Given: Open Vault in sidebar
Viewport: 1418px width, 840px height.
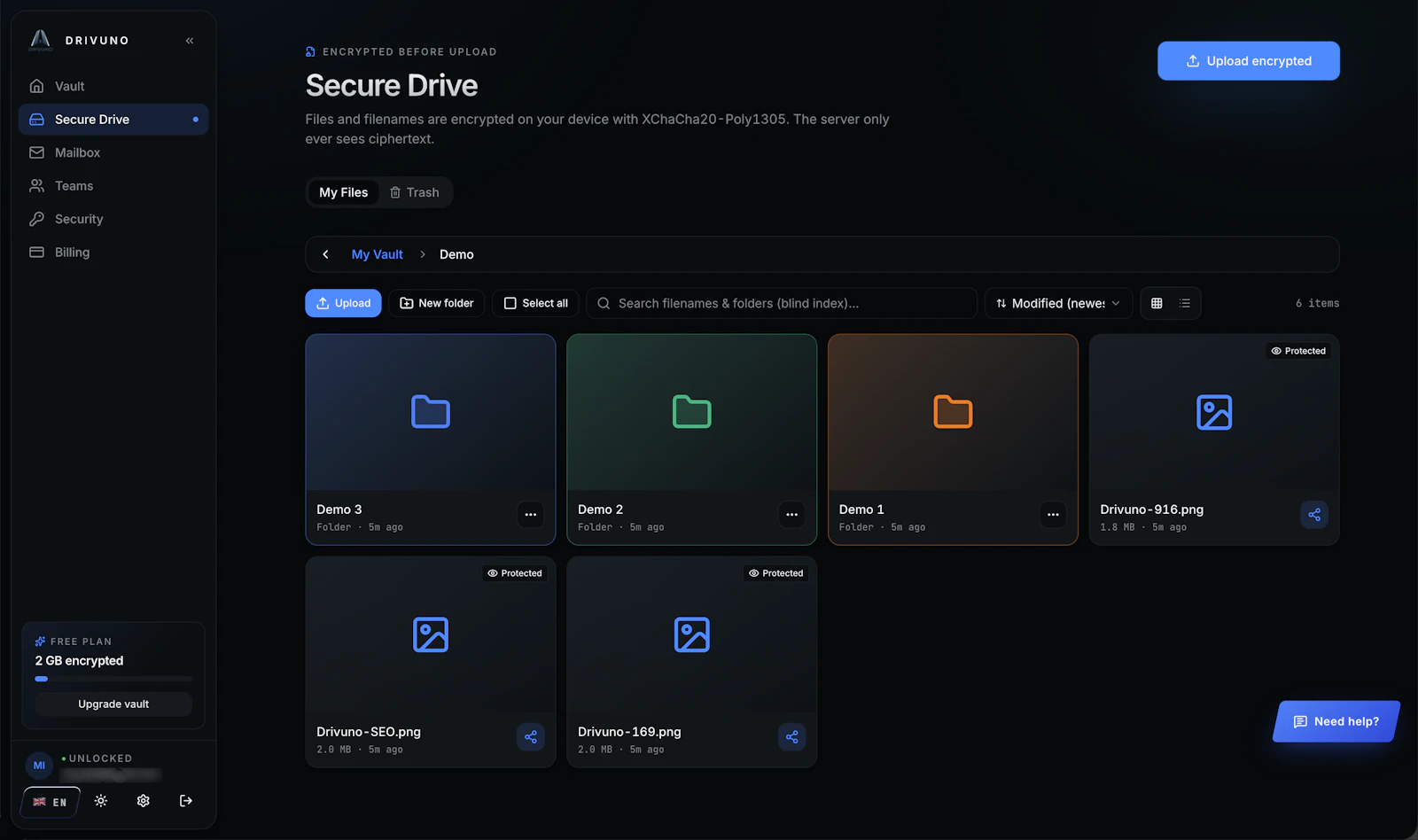Looking at the screenshot, I should pos(113,86).
